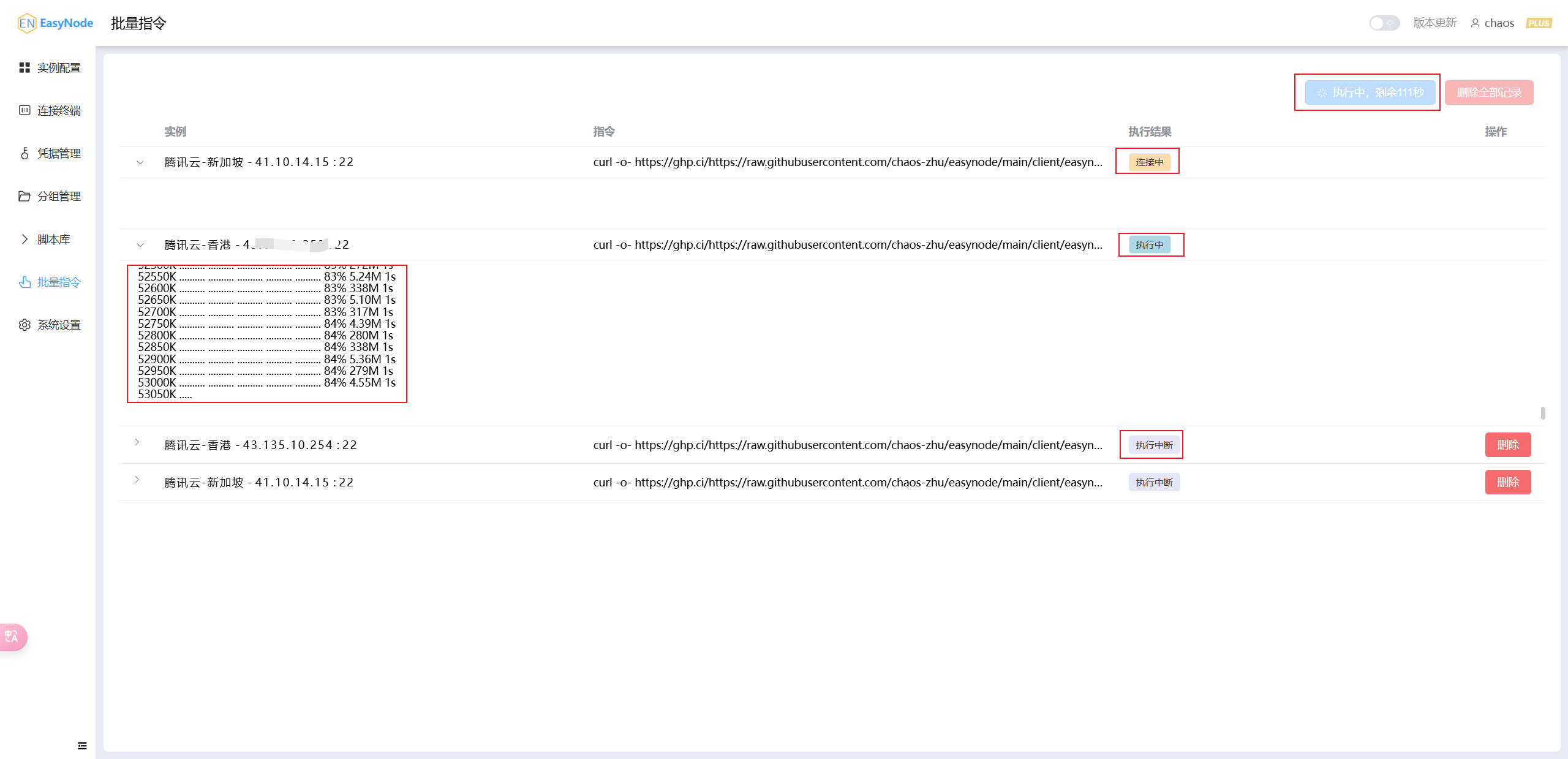The image size is (1568, 759).
Task: Open the pink translation floating button
Action: click(x=12, y=637)
